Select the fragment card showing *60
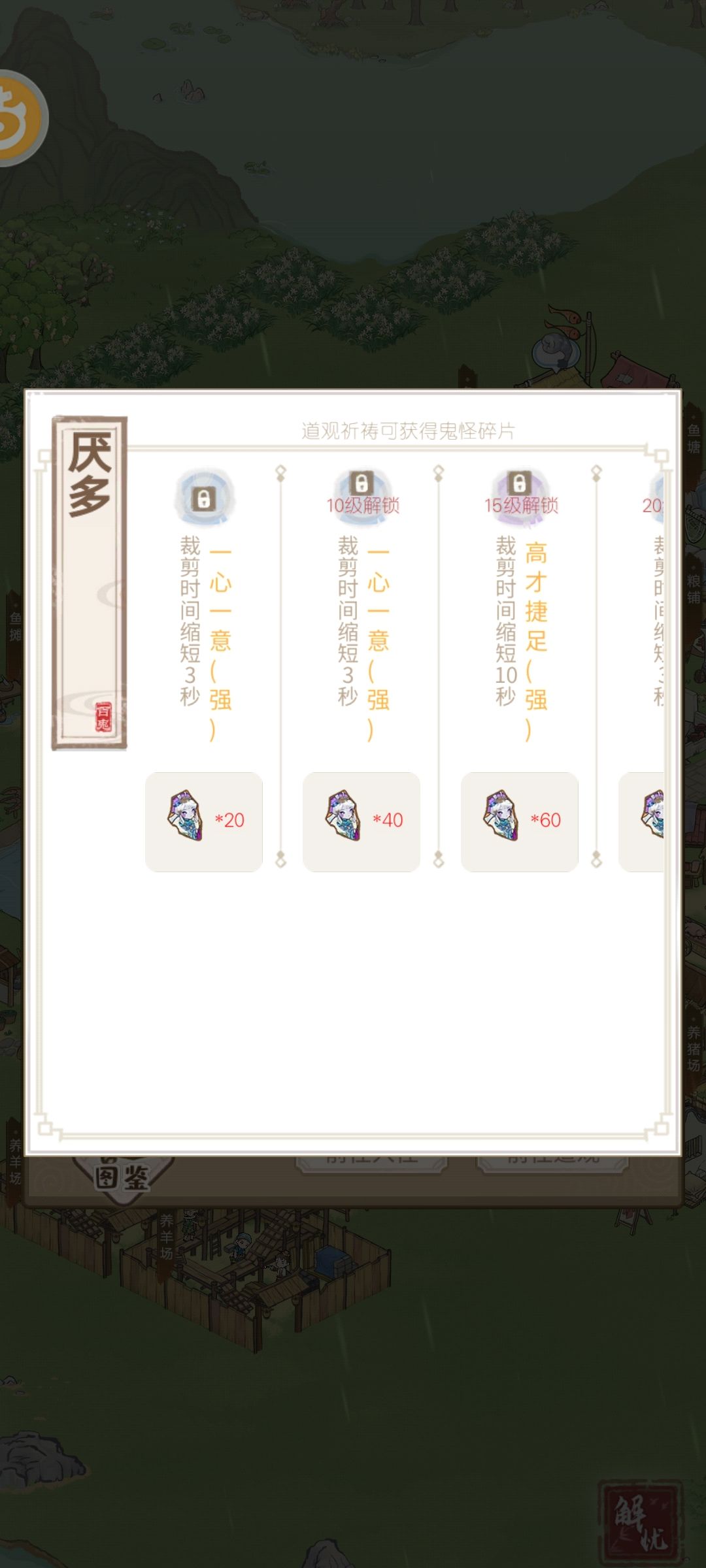 (x=520, y=822)
